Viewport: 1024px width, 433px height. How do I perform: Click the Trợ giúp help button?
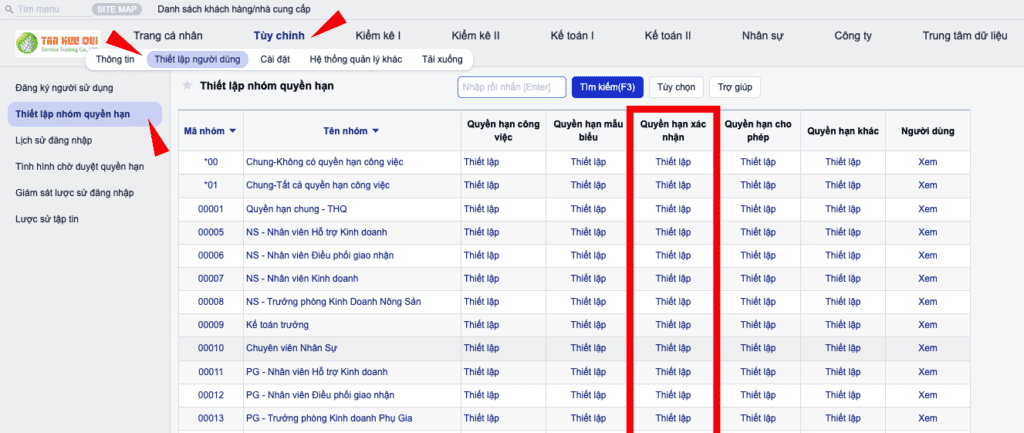(x=733, y=87)
